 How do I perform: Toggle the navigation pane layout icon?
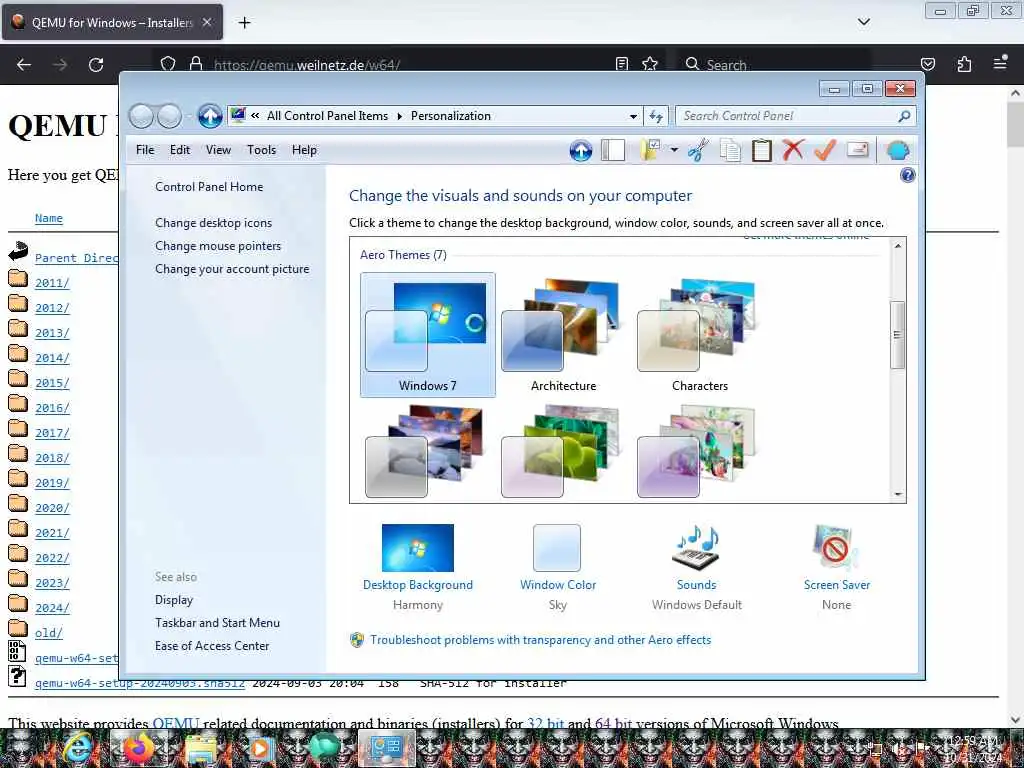coord(613,150)
